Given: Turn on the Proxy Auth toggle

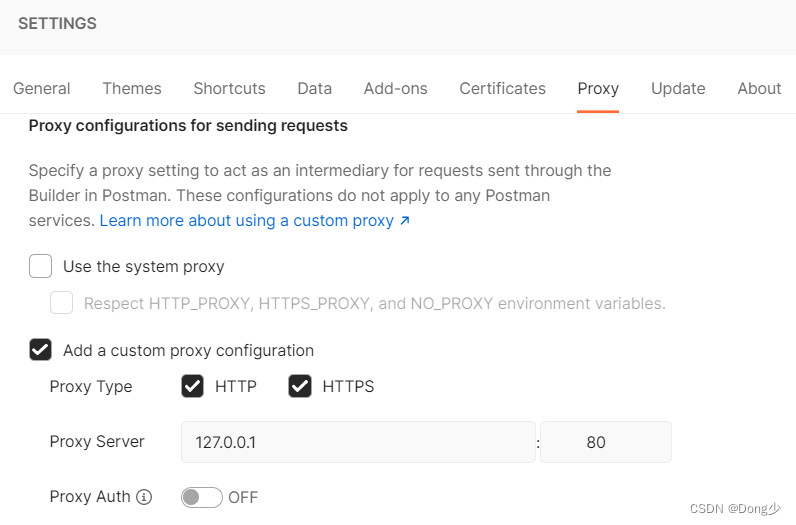Looking at the screenshot, I should (201, 497).
